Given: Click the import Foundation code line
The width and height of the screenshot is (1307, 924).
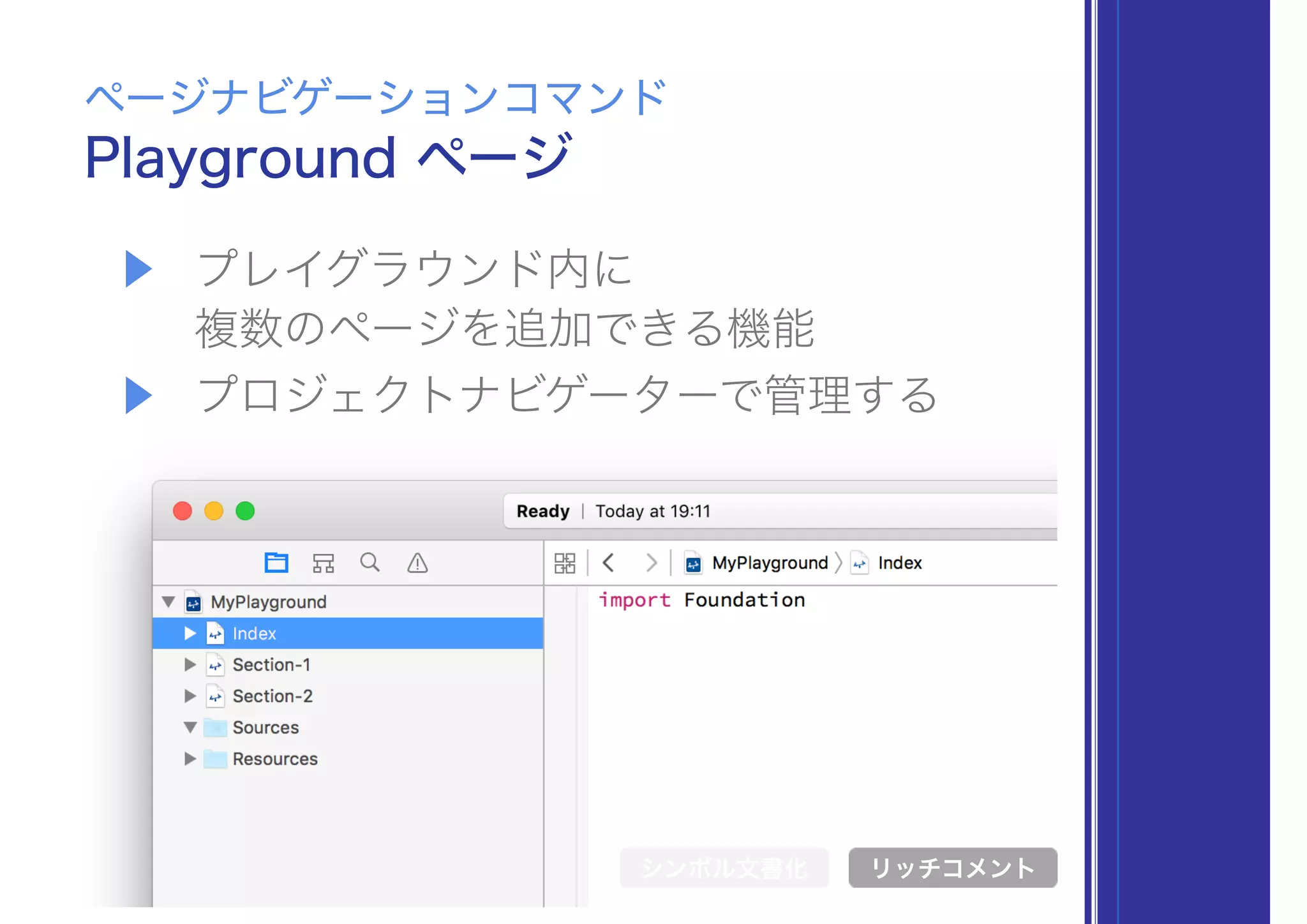Looking at the screenshot, I should tap(702, 600).
